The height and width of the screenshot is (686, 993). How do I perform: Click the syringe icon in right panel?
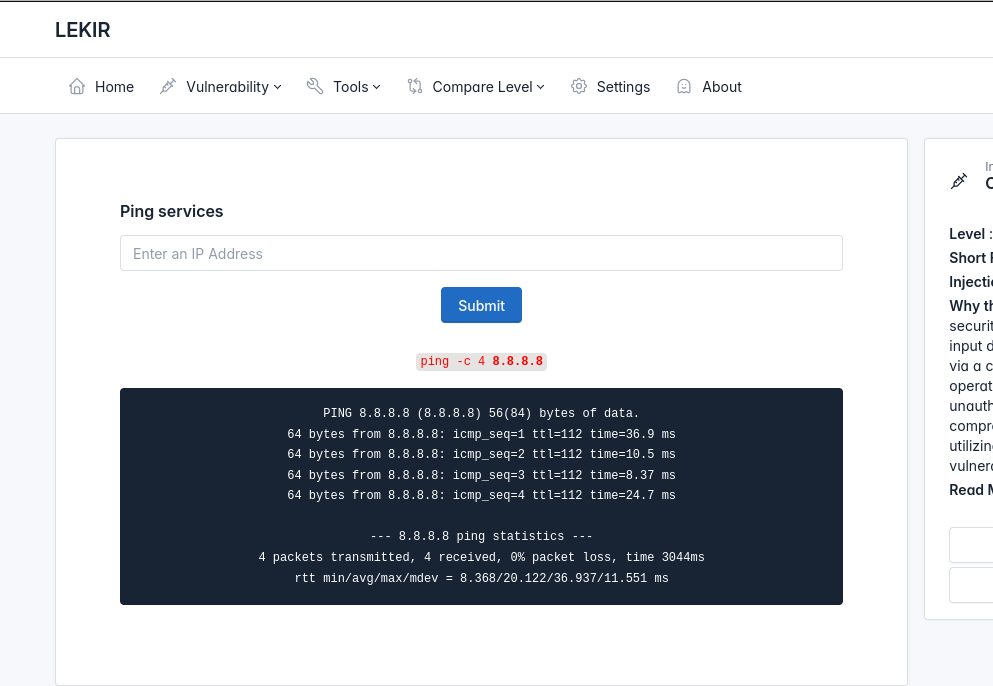click(x=959, y=181)
